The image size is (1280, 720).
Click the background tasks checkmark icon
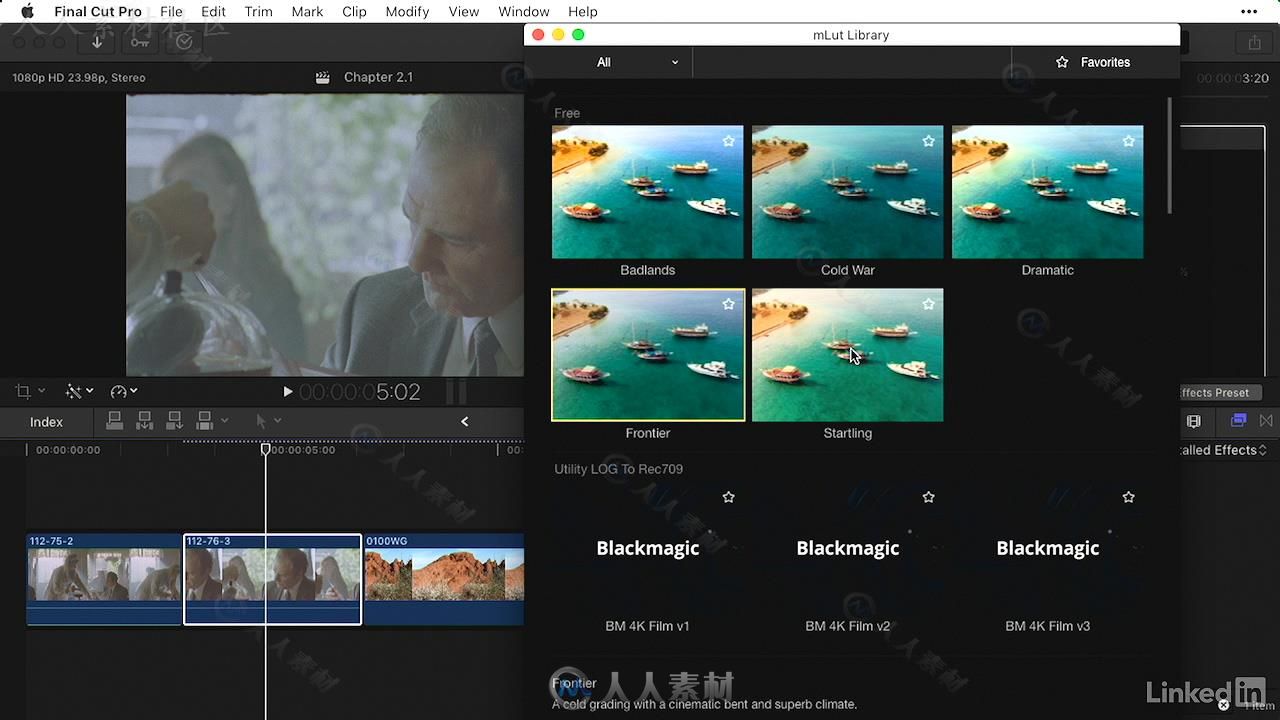click(184, 41)
